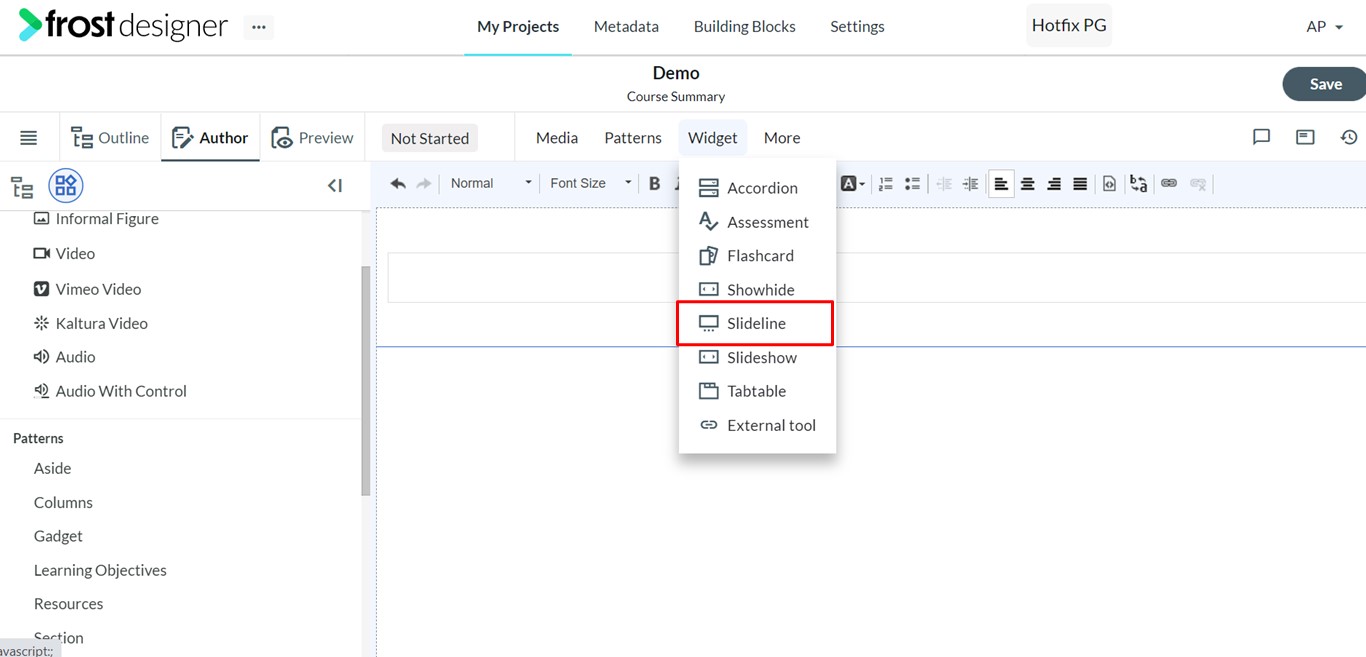
Task: Open the find and replace tool
Action: (1138, 183)
